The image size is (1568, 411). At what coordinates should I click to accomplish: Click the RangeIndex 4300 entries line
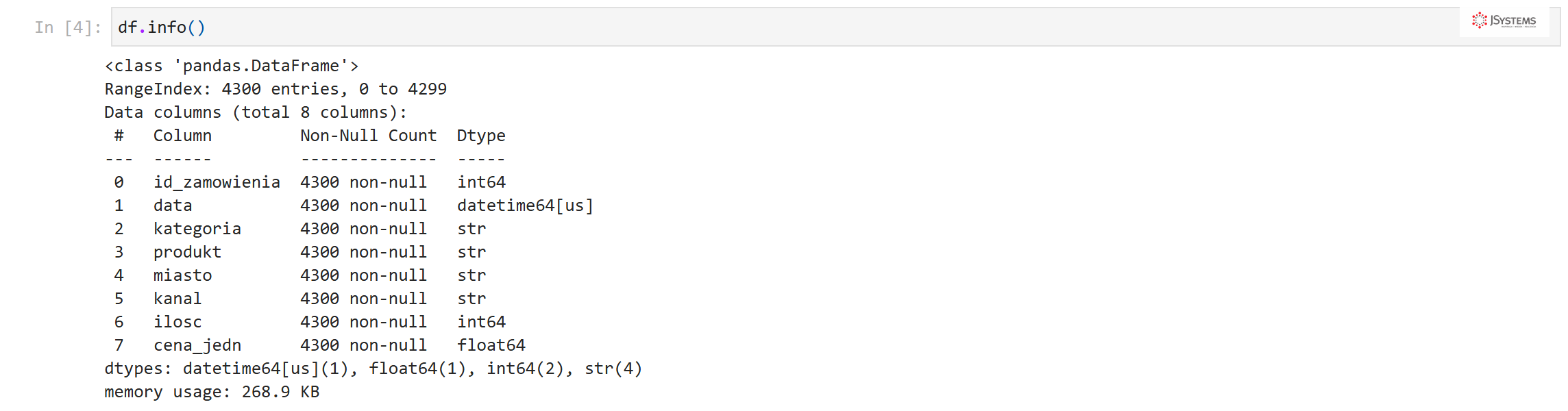coord(275,89)
